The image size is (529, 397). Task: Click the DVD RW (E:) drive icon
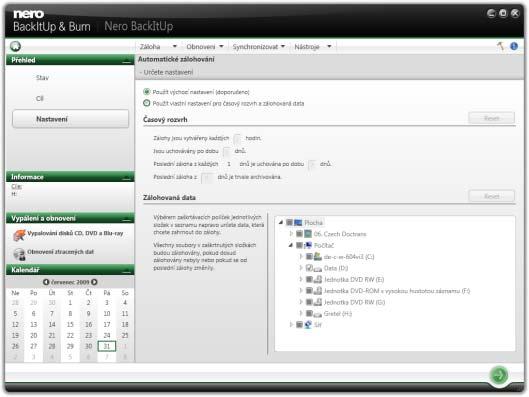point(318,280)
